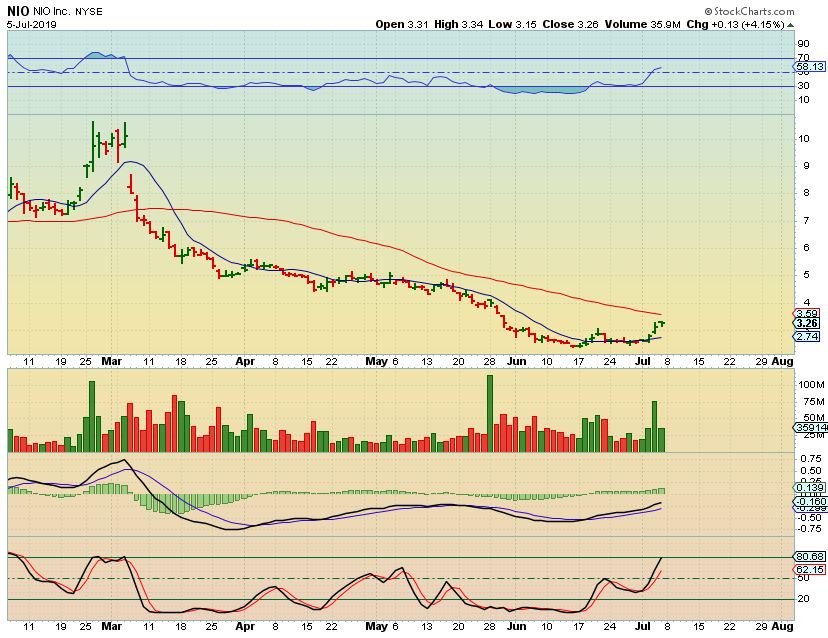This screenshot has width=828, height=638.
Task: Click the 'Volume 35.9M' header value
Action: tap(642, 24)
